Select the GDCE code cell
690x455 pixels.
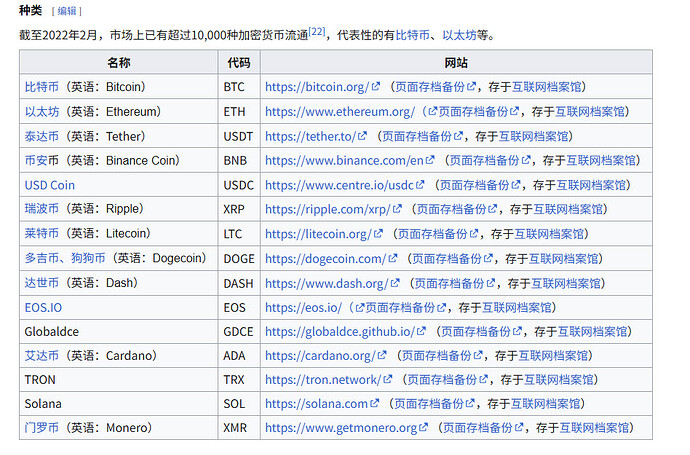click(x=239, y=331)
